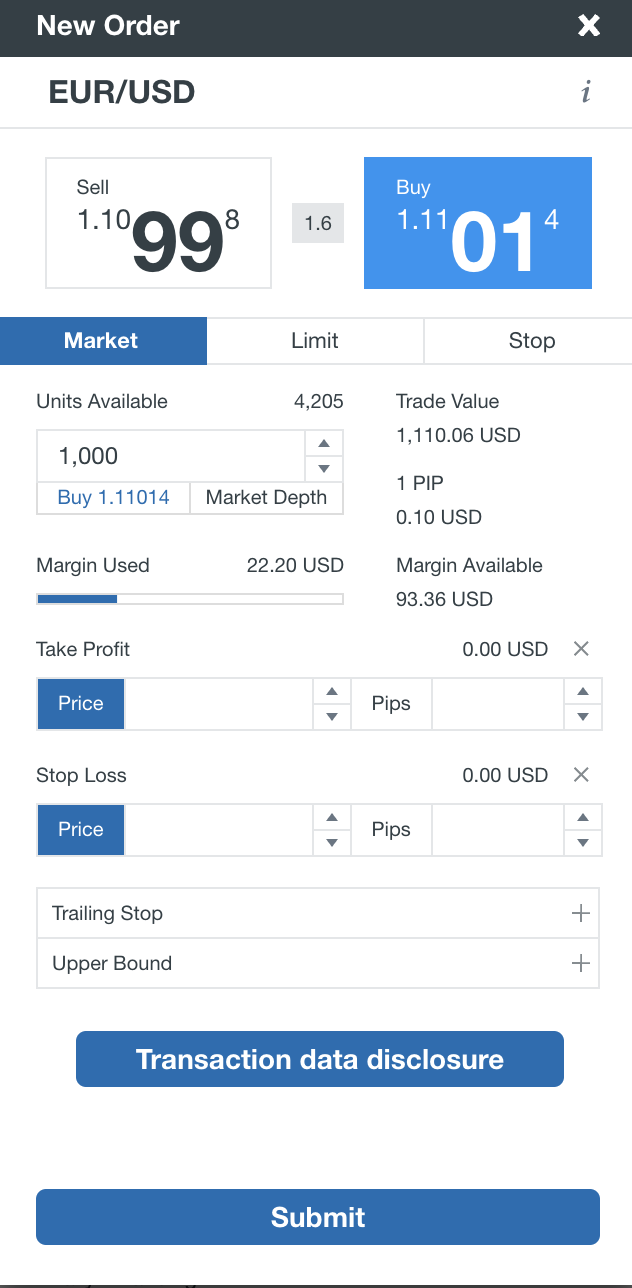Increase units with the up arrow

pyautogui.click(x=324, y=444)
